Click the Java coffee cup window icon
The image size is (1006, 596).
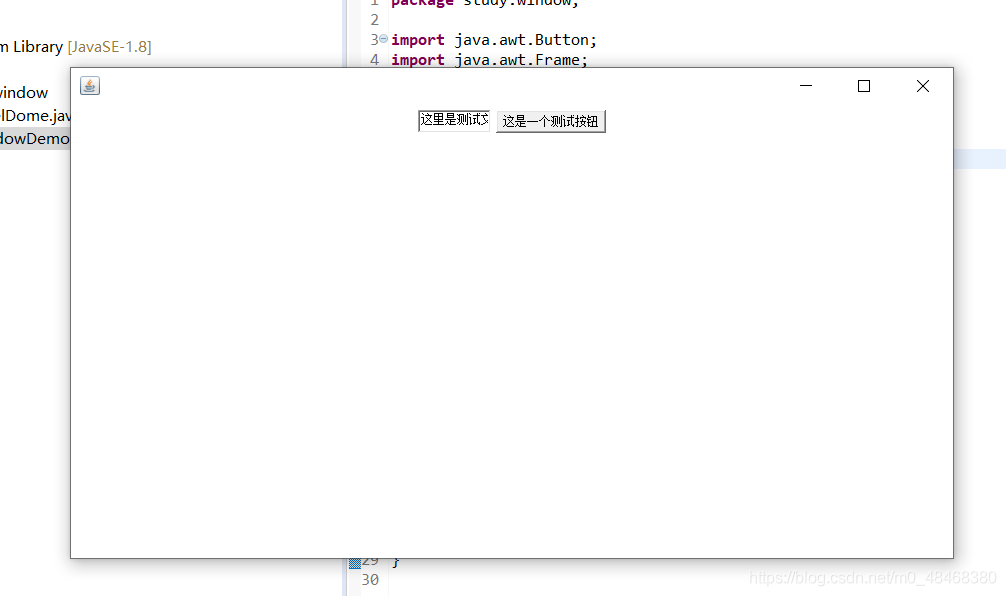click(90, 85)
